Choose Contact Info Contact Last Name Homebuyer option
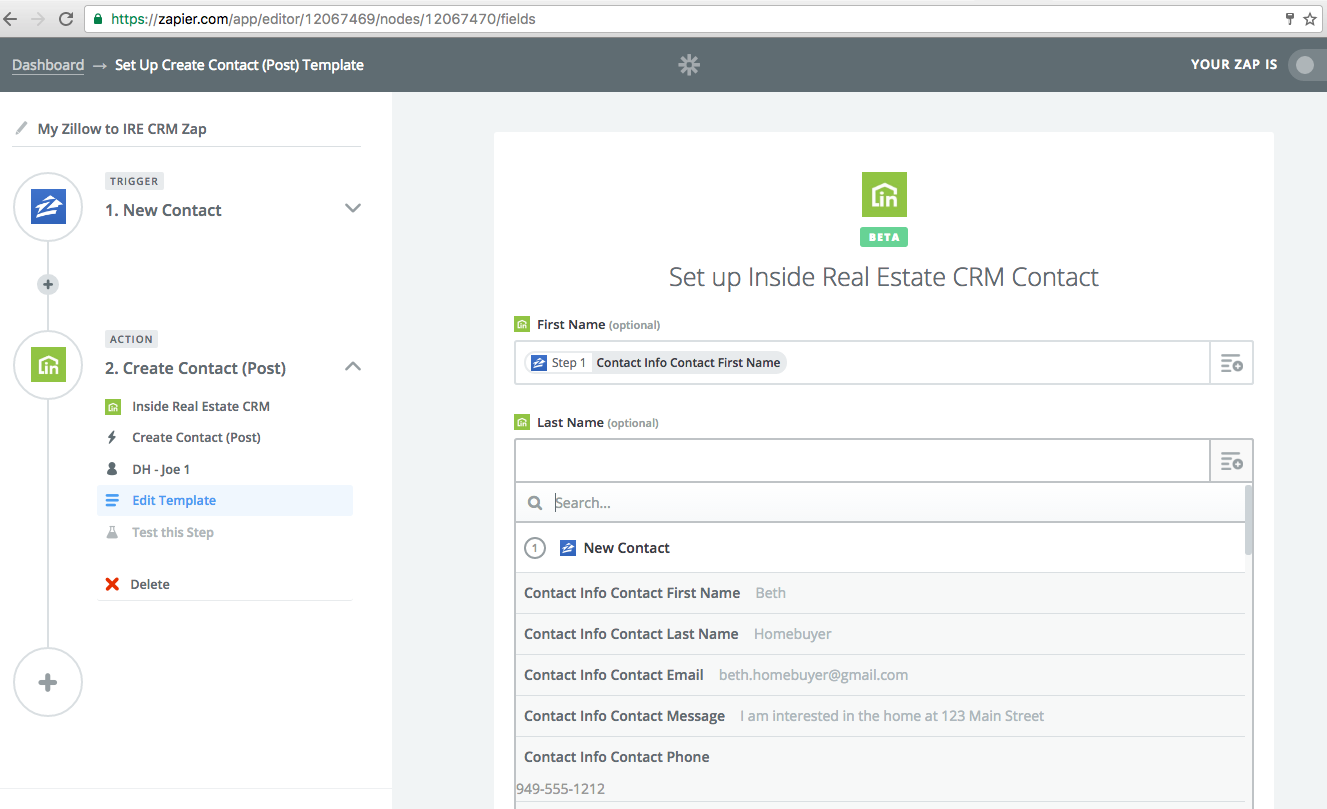 [x=881, y=634]
